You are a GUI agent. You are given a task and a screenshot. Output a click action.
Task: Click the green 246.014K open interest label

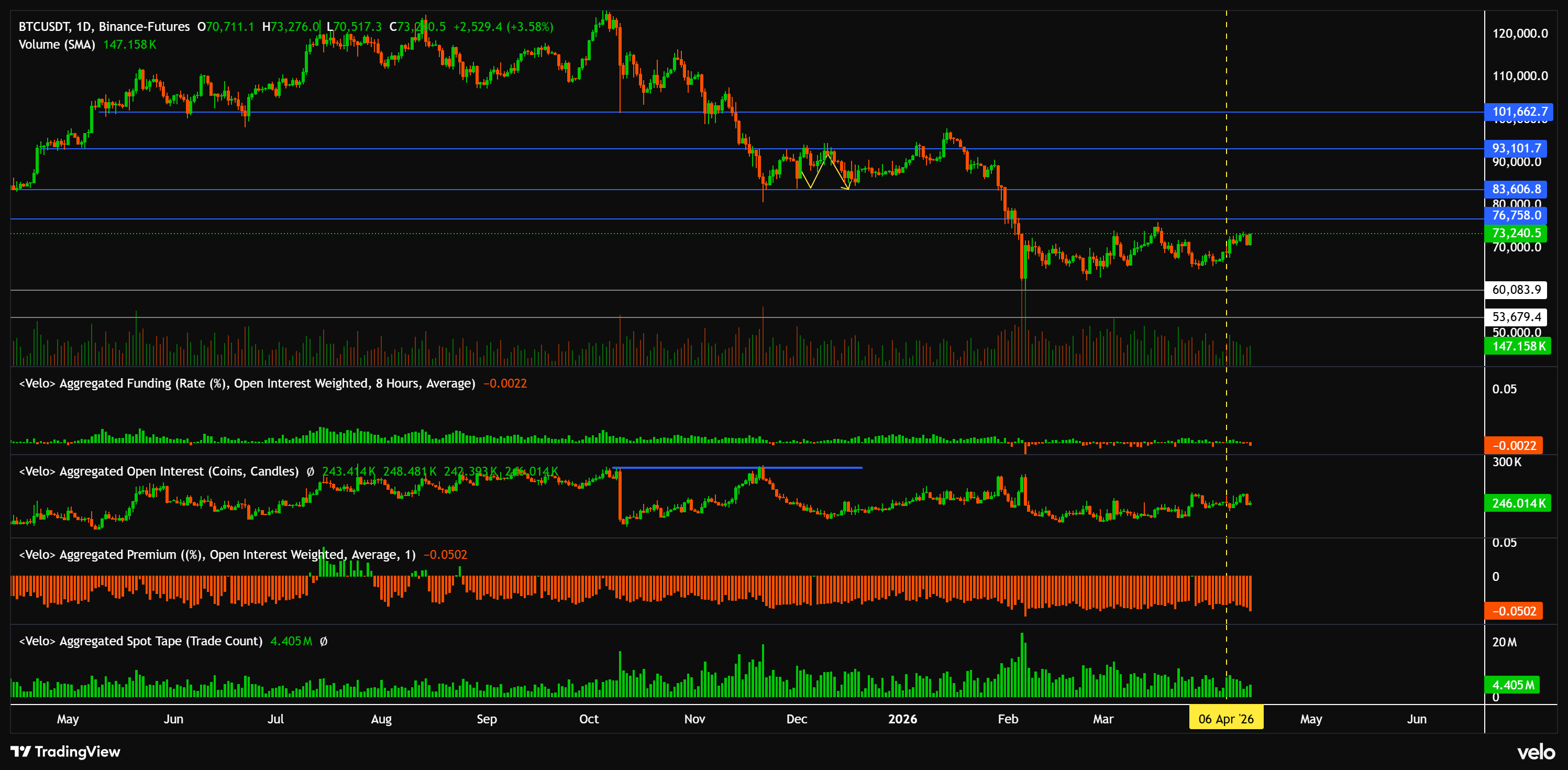pyautogui.click(x=1518, y=503)
